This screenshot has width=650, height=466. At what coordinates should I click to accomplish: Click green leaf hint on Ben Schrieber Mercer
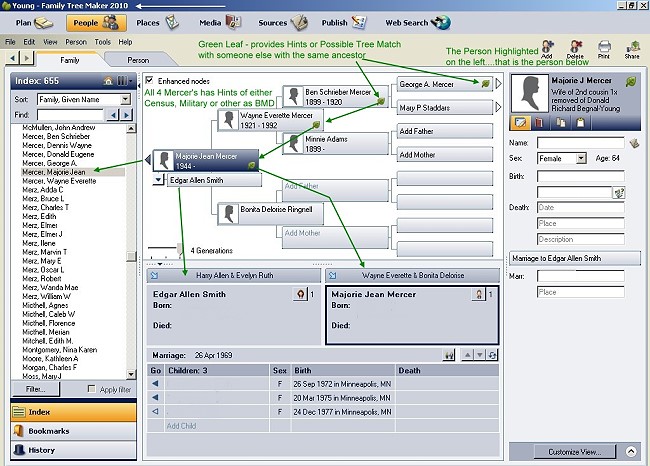(381, 101)
